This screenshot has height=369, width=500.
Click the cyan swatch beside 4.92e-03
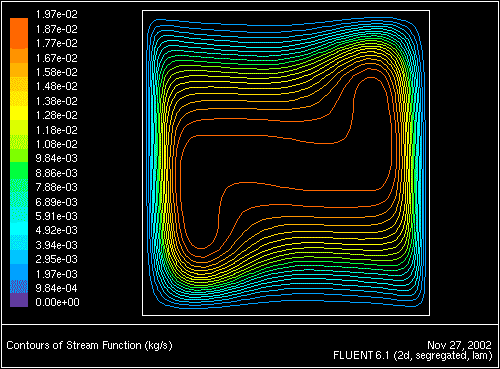[x=19, y=229]
